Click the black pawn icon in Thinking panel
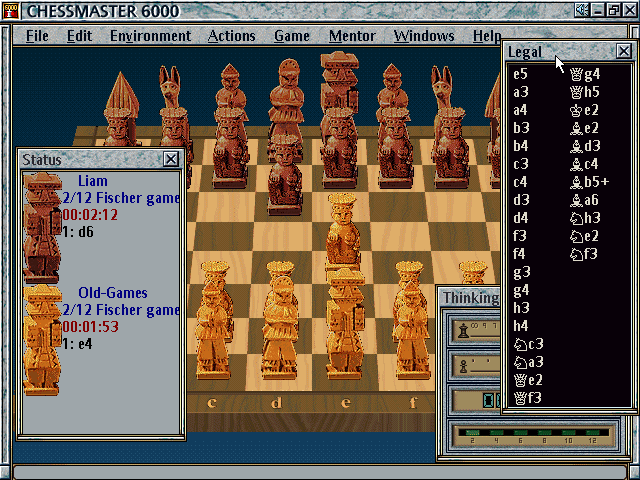The image size is (640, 480). click(463, 367)
